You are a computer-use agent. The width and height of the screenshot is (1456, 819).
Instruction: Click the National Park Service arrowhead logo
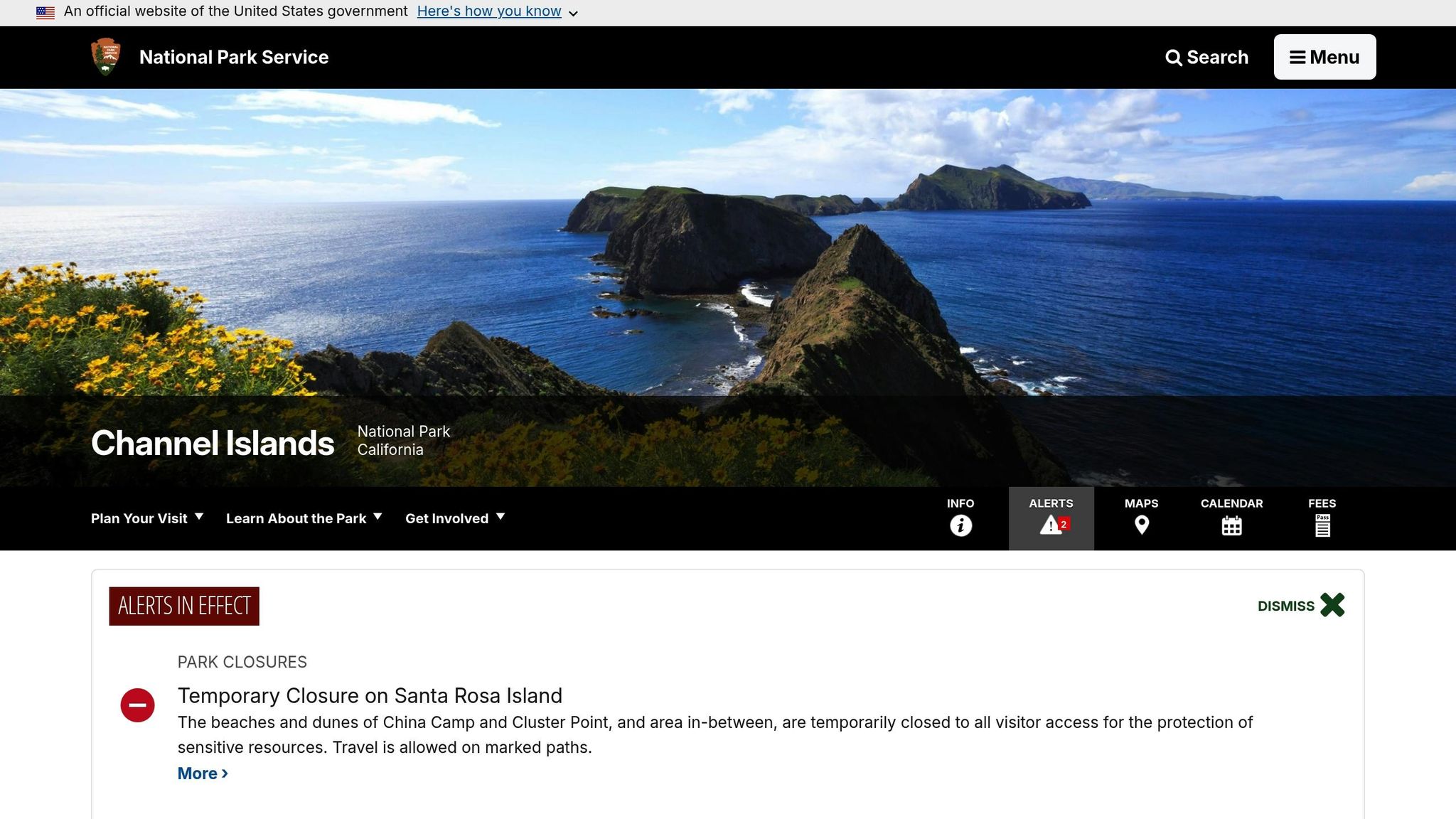tap(106, 57)
